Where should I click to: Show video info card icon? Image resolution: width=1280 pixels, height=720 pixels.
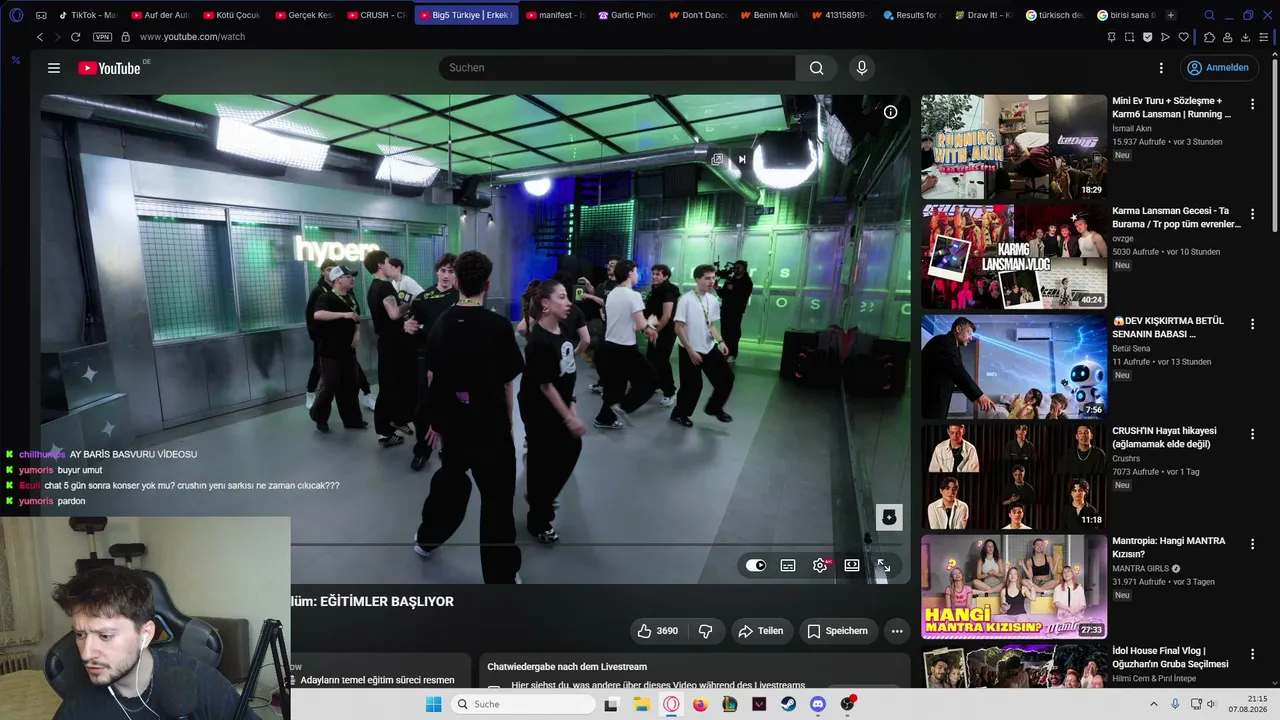coord(890,112)
